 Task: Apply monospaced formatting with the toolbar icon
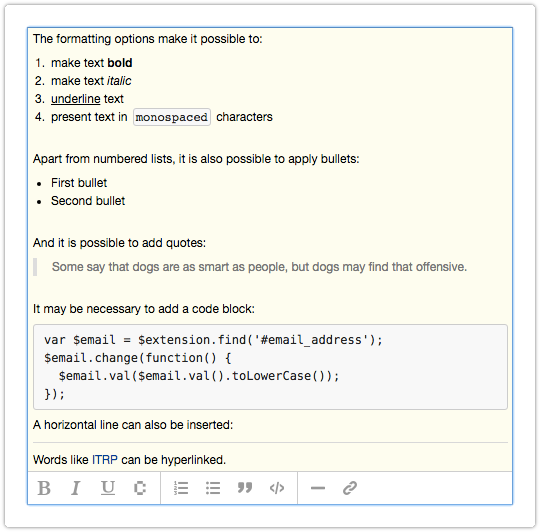139,488
